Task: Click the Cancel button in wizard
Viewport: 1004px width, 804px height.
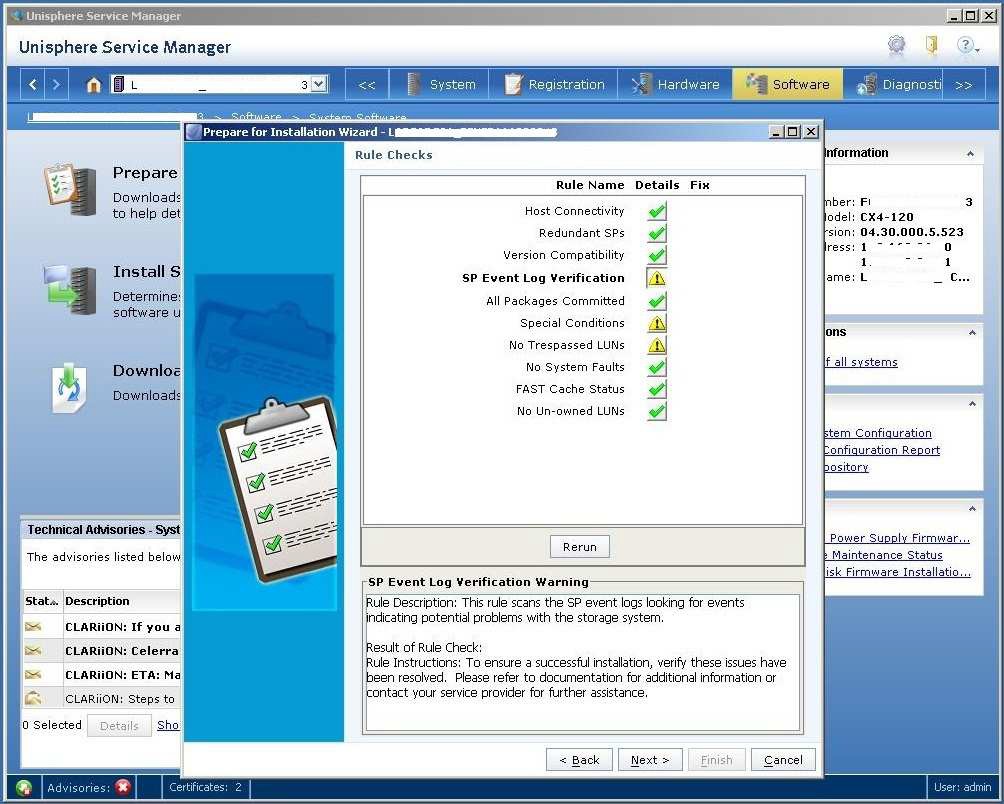Action: tap(783, 760)
